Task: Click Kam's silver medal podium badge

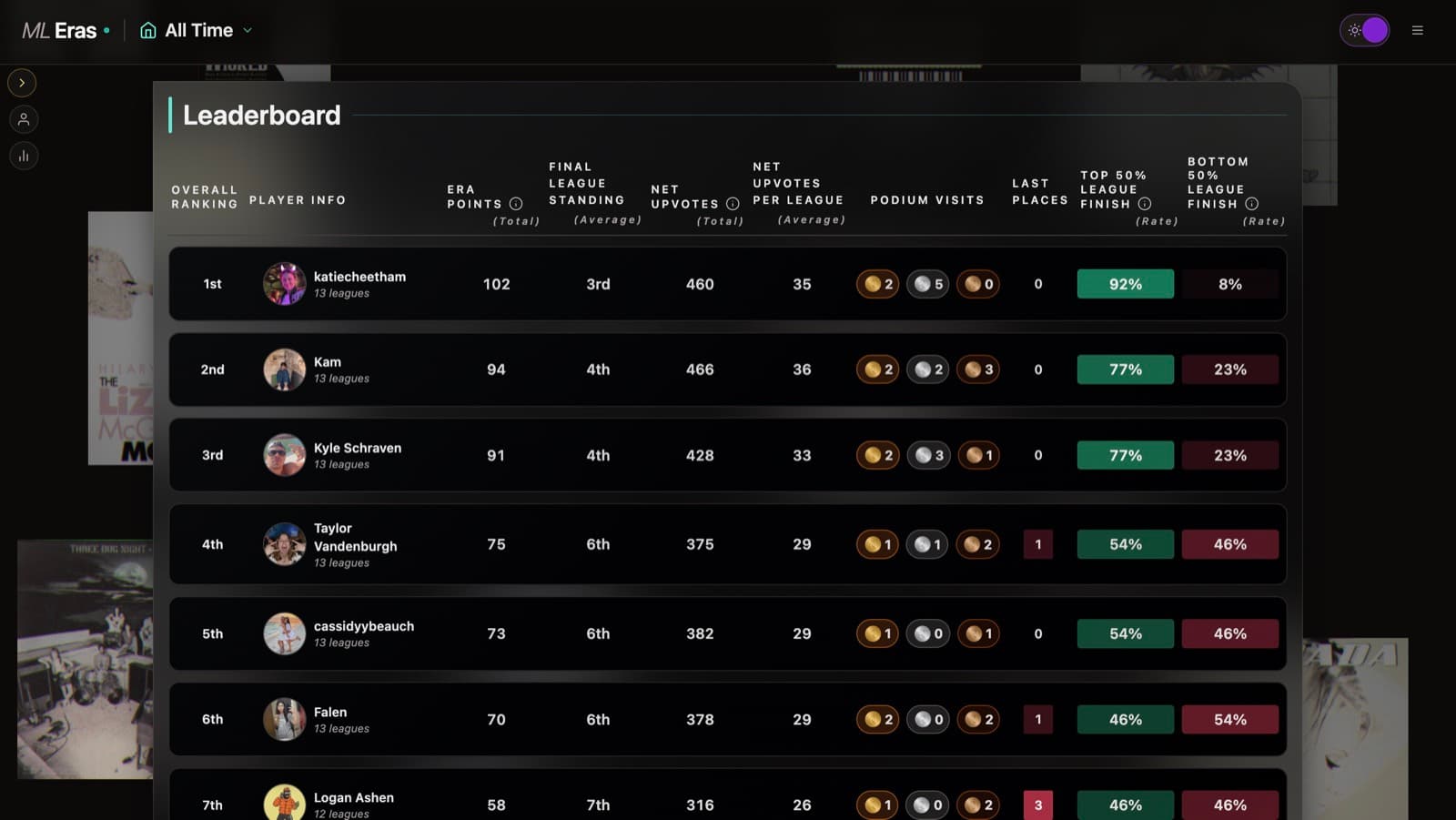Action: pos(926,370)
